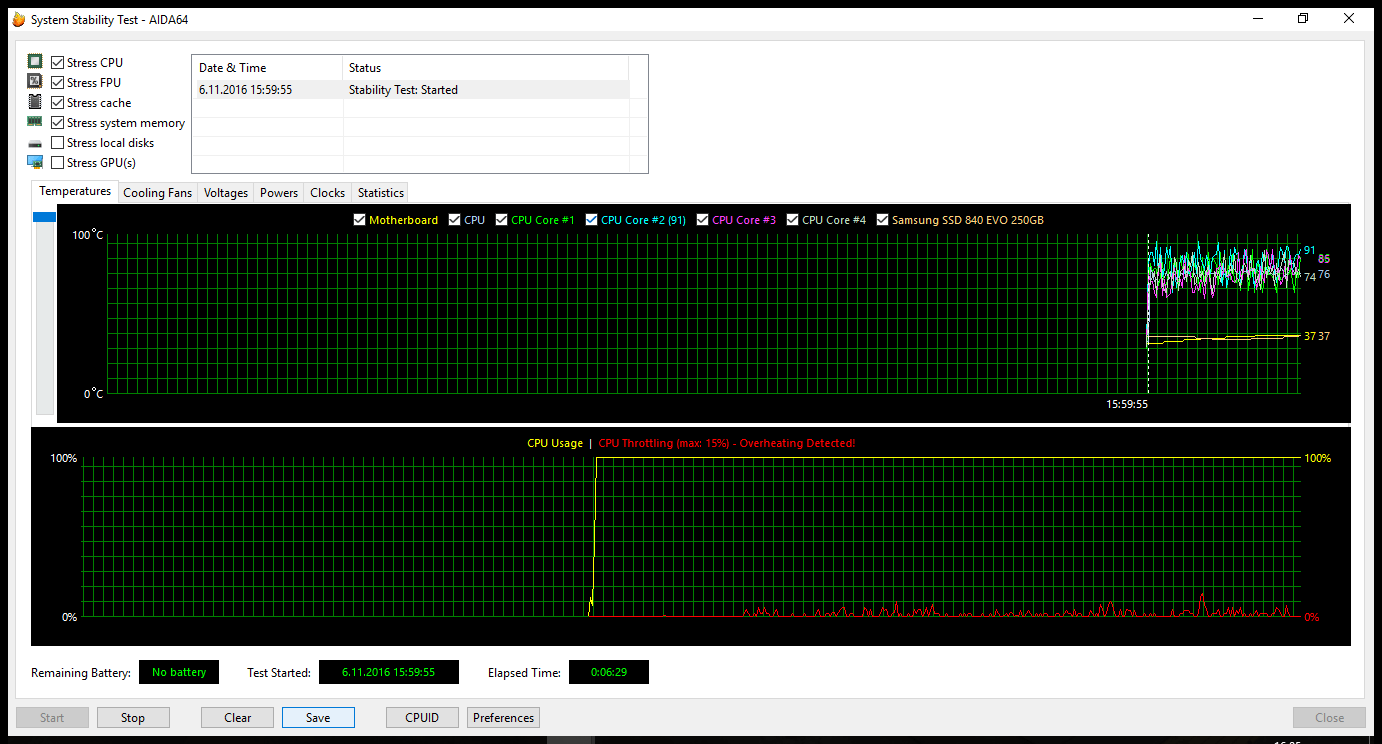Click the AIDA64 flame icon in title bar
Viewport: 1382px width, 744px height.
tap(18, 19)
